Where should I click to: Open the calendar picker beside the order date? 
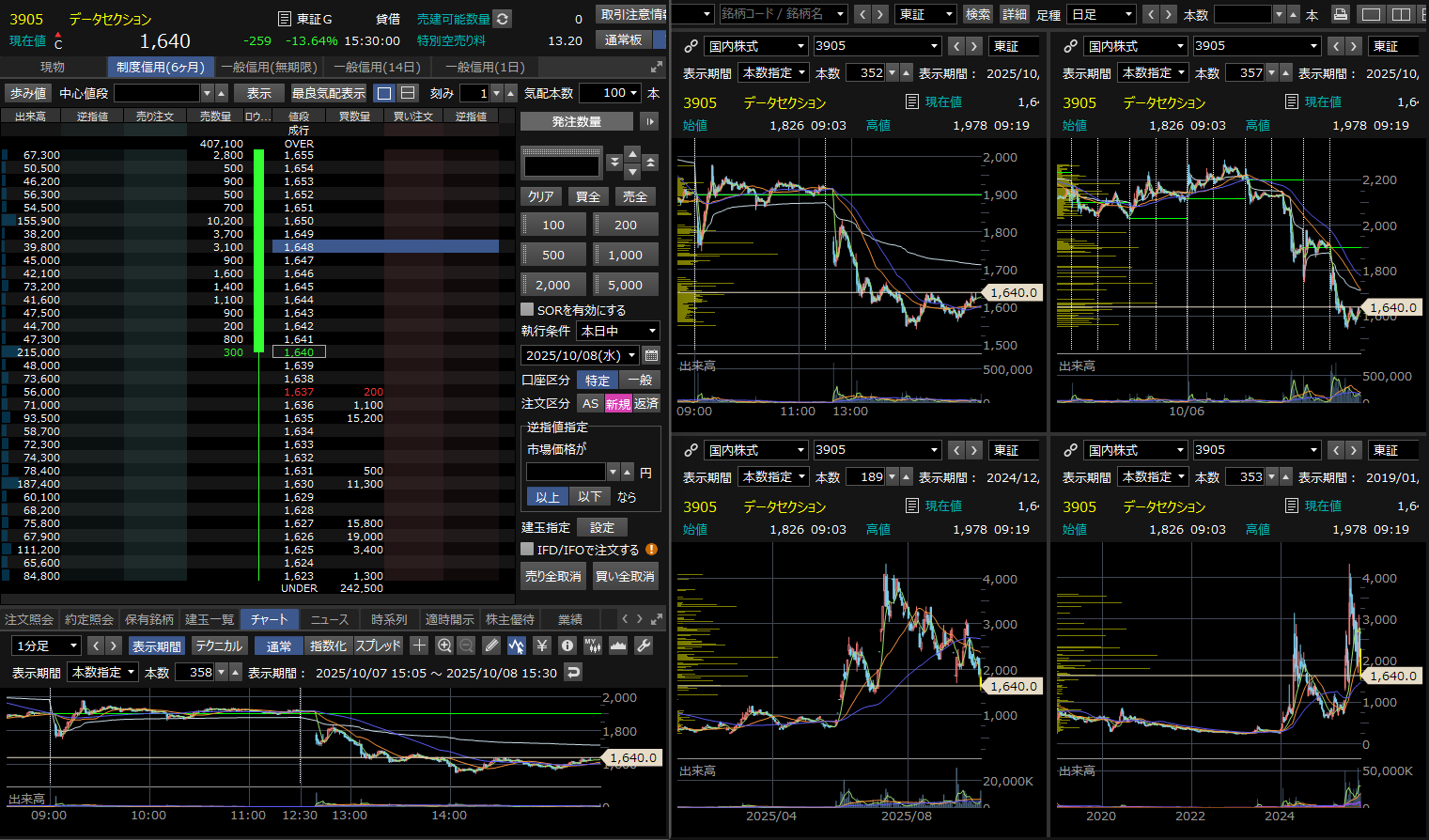pos(651,355)
